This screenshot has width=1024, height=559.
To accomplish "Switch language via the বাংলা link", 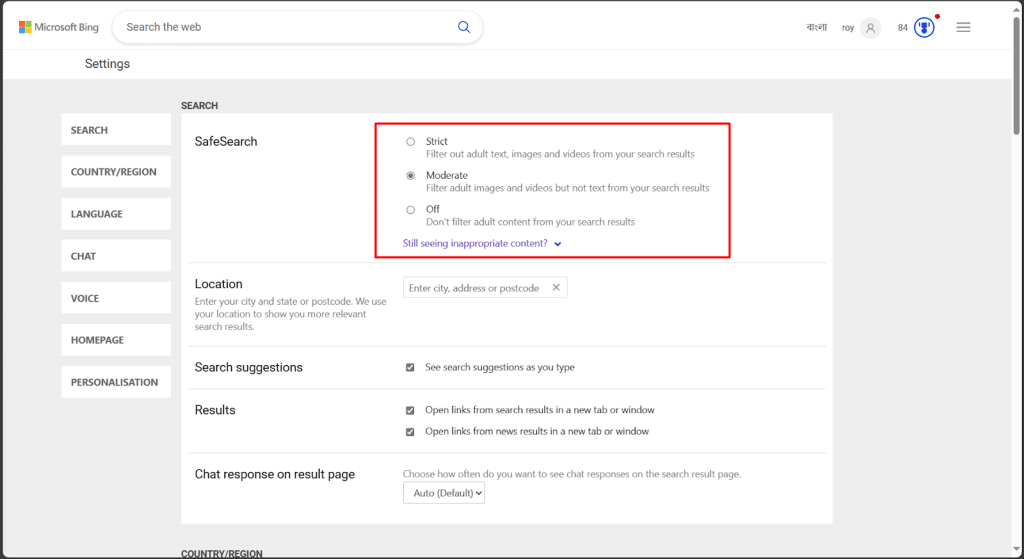I will (816, 27).
